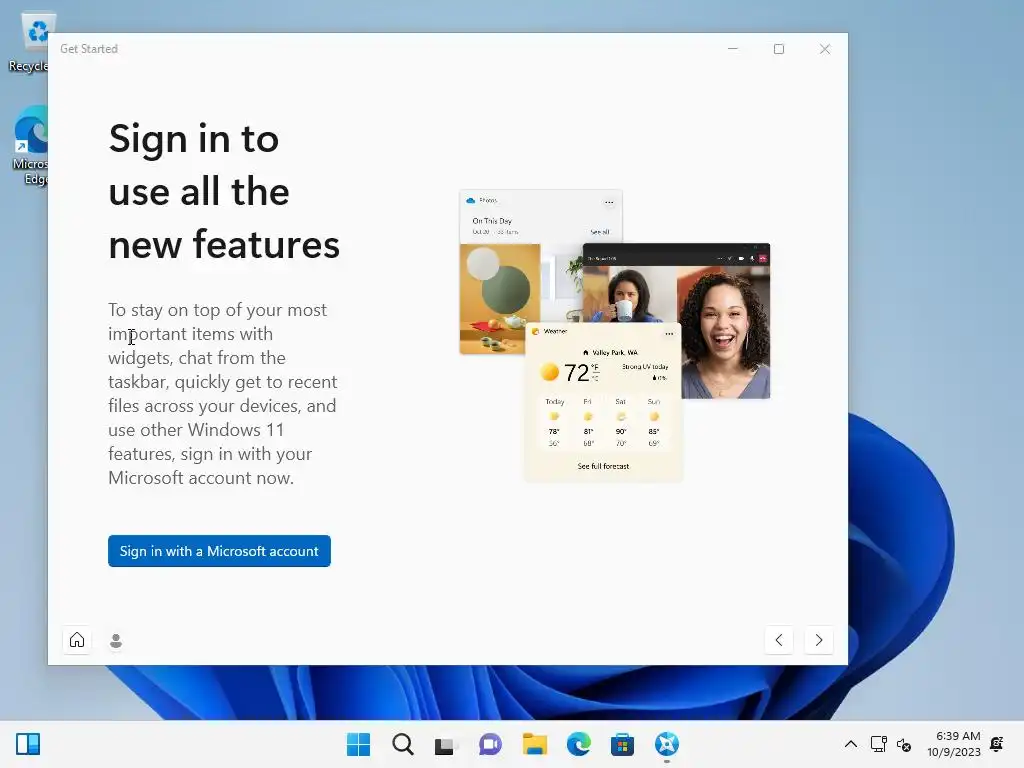1024x768 pixels.
Task: Open taskbar Search
Action: point(403,744)
